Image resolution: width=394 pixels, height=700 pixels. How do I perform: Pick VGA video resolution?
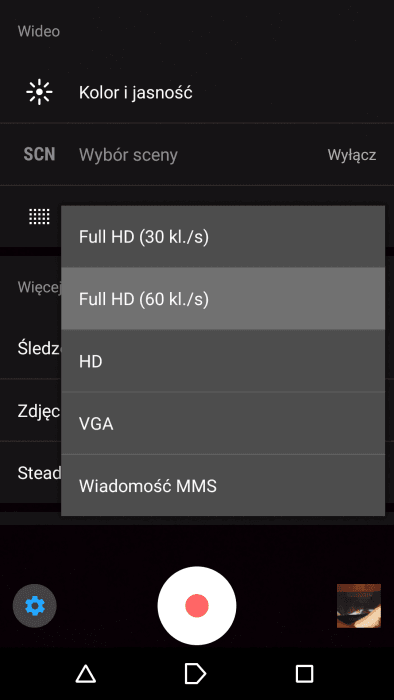point(223,423)
